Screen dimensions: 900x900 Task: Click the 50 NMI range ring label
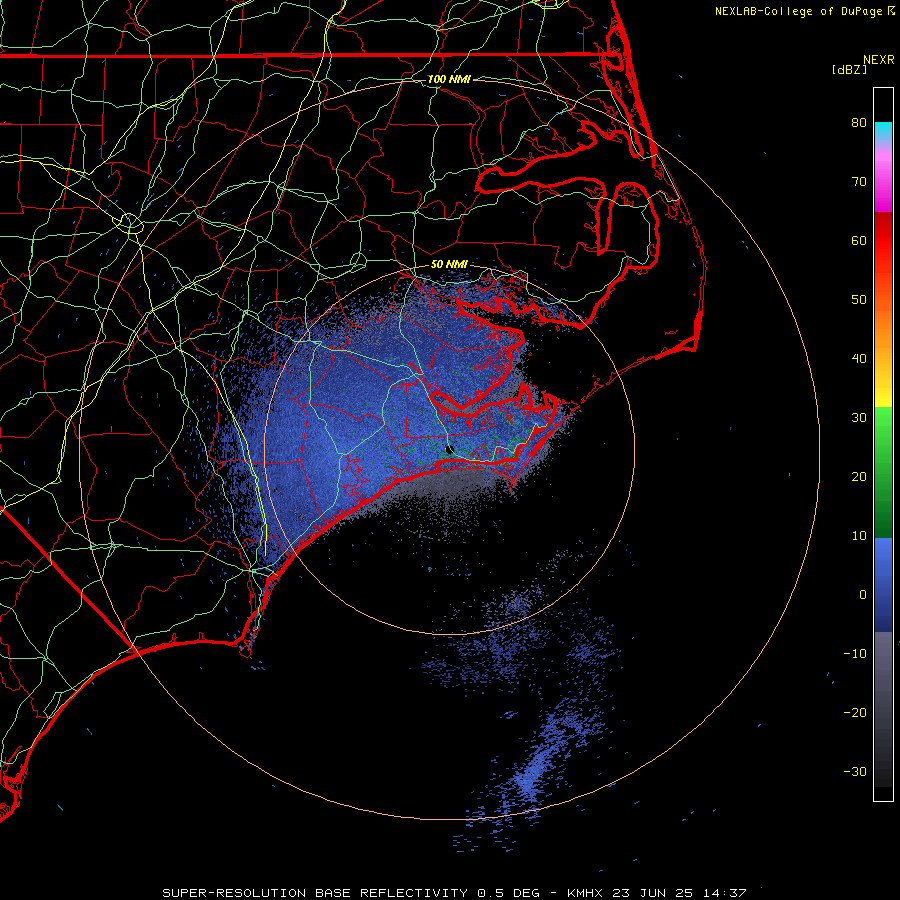pyautogui.click(x=449, y=264)
